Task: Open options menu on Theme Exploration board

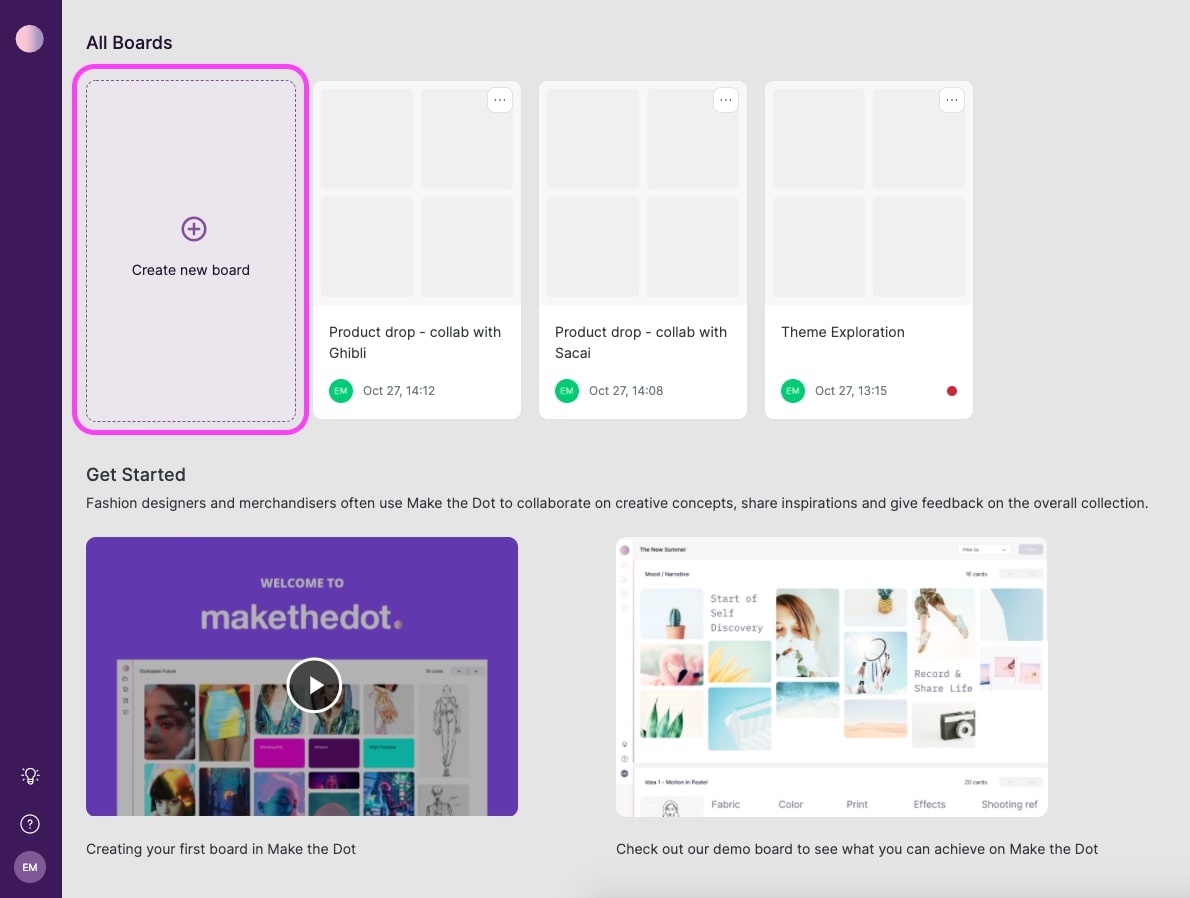Action: [x=952, y=99]
